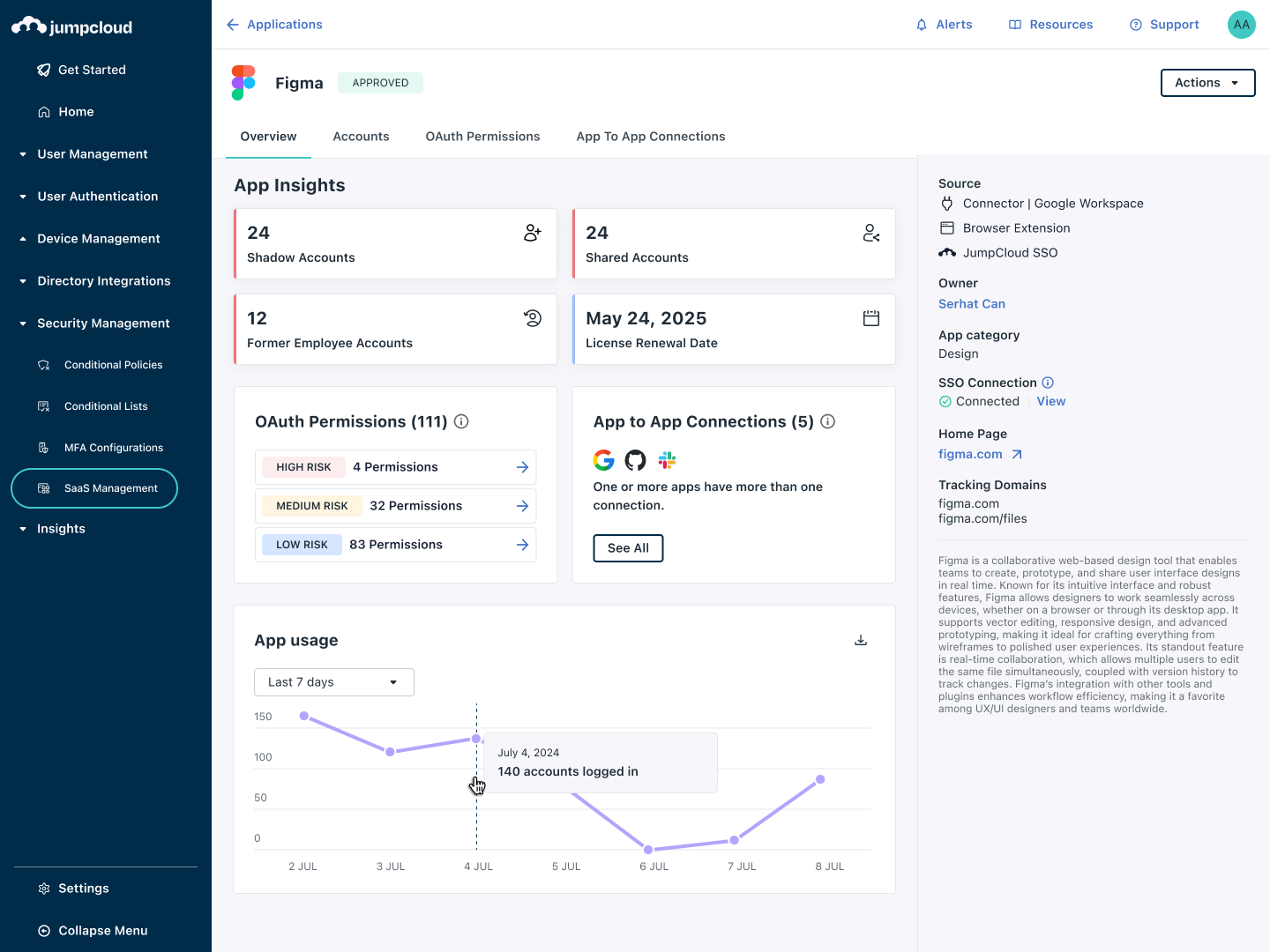Viewport: 1270px width, 952px height.
Task: Click the GitHub connection icon
Action: pos(636,460)
